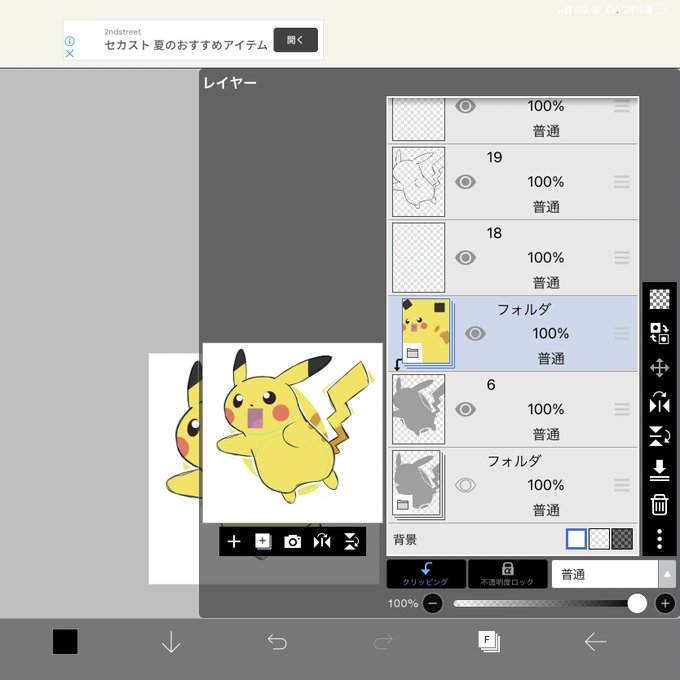
Task: Decrease opacity with minus button
Action: (x=432, y=603)
